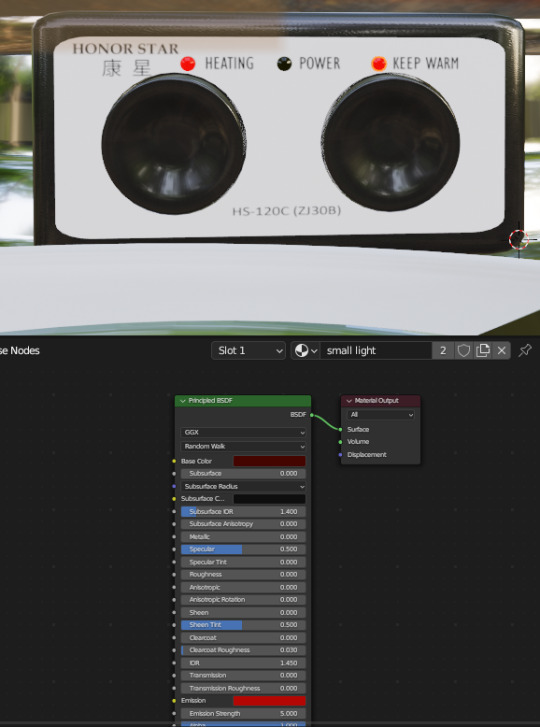Click the Volume input socket
The height and width of the screenshot is (727, 540).
point(340,442)
